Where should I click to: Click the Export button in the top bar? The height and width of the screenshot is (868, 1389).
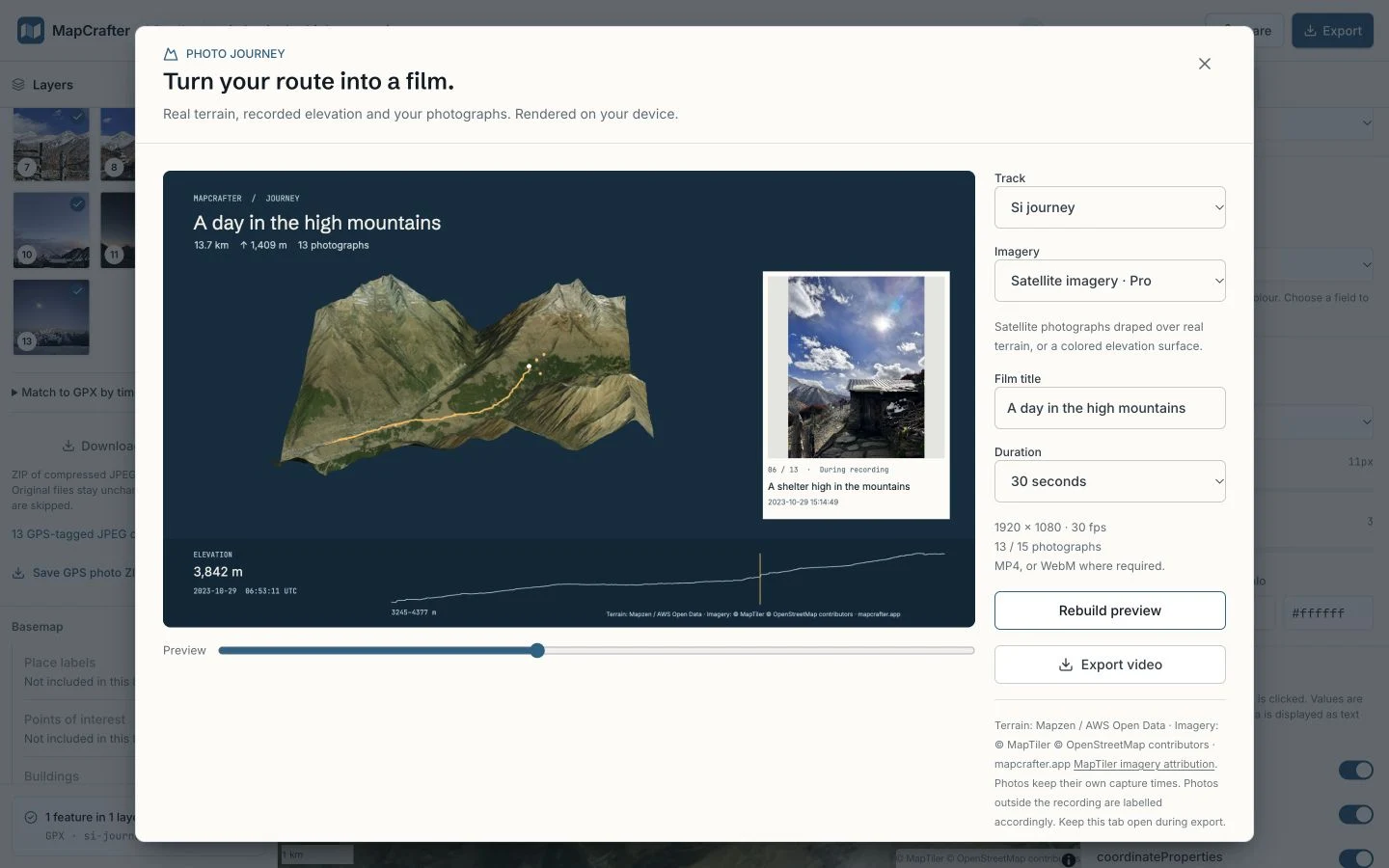[1332, 31]
